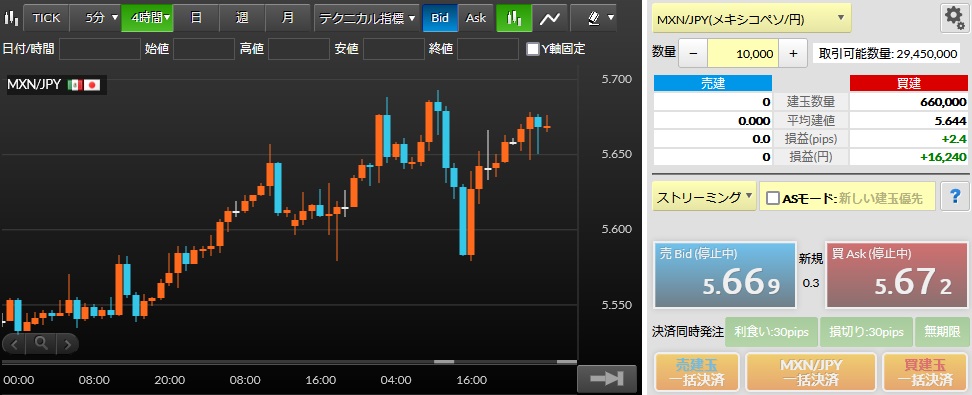Click the 売 Bid 5.669 button
Image resolution: width=972 pixels, height=395 pixels.
725,275
